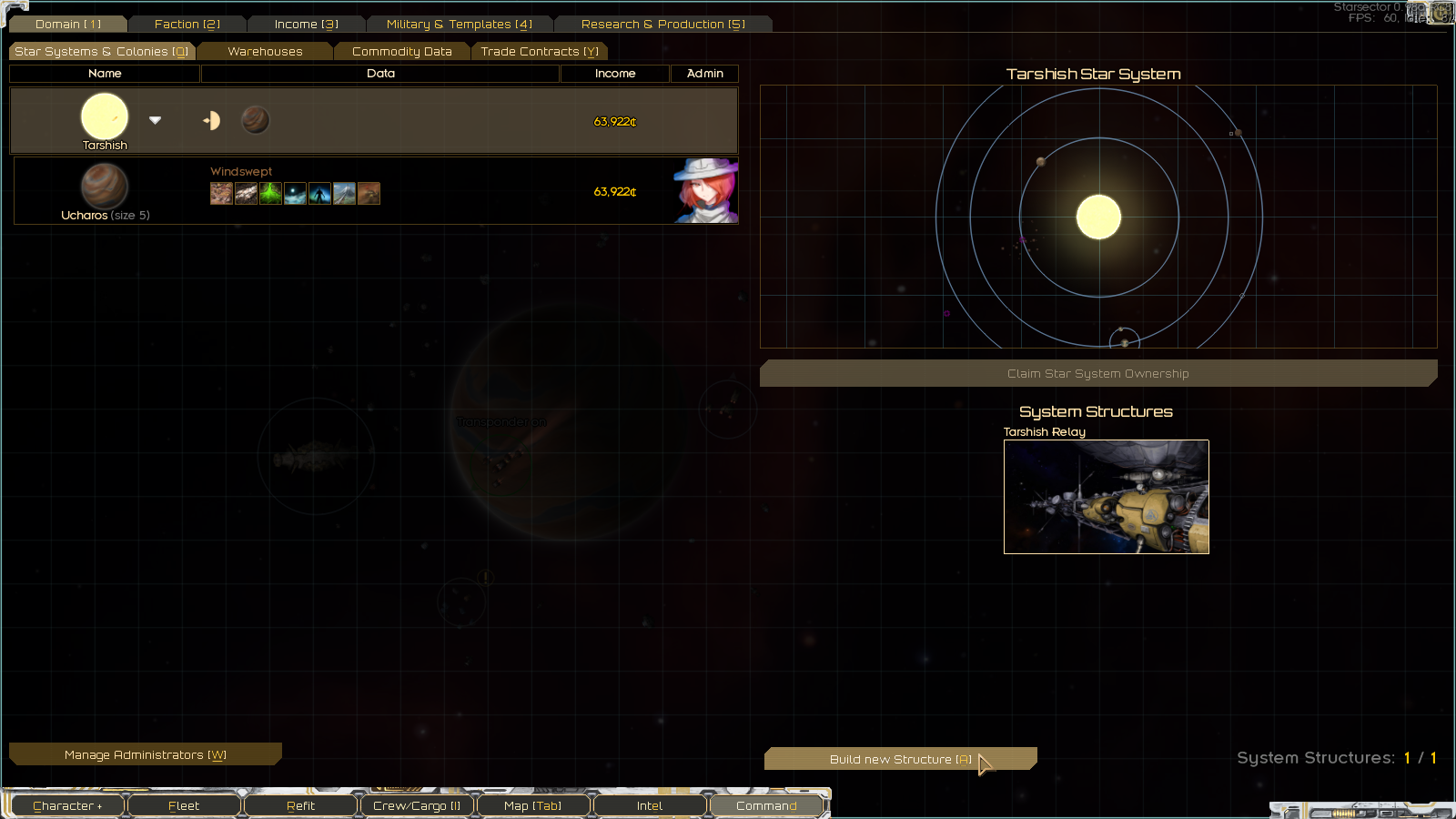Click Claim Star System Ownership button

point(1098,373)
